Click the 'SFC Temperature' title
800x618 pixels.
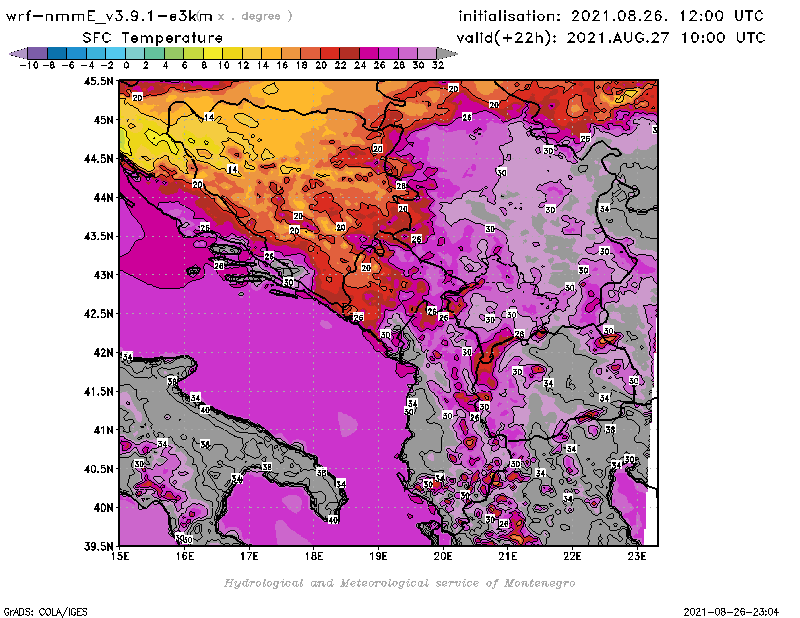(x=153, y=38)
